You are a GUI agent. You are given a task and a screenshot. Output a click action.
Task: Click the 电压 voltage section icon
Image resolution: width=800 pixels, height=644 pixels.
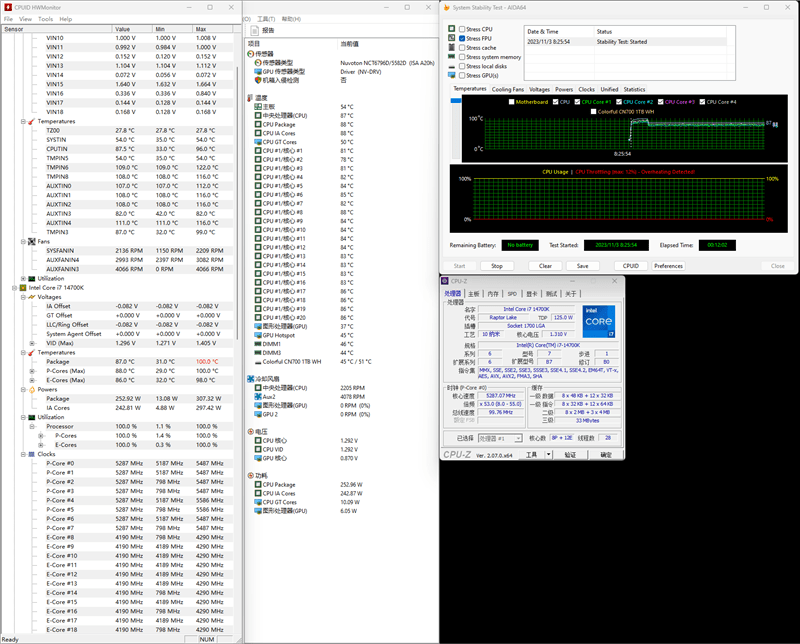pyautogui.click(x=251, y=431)
